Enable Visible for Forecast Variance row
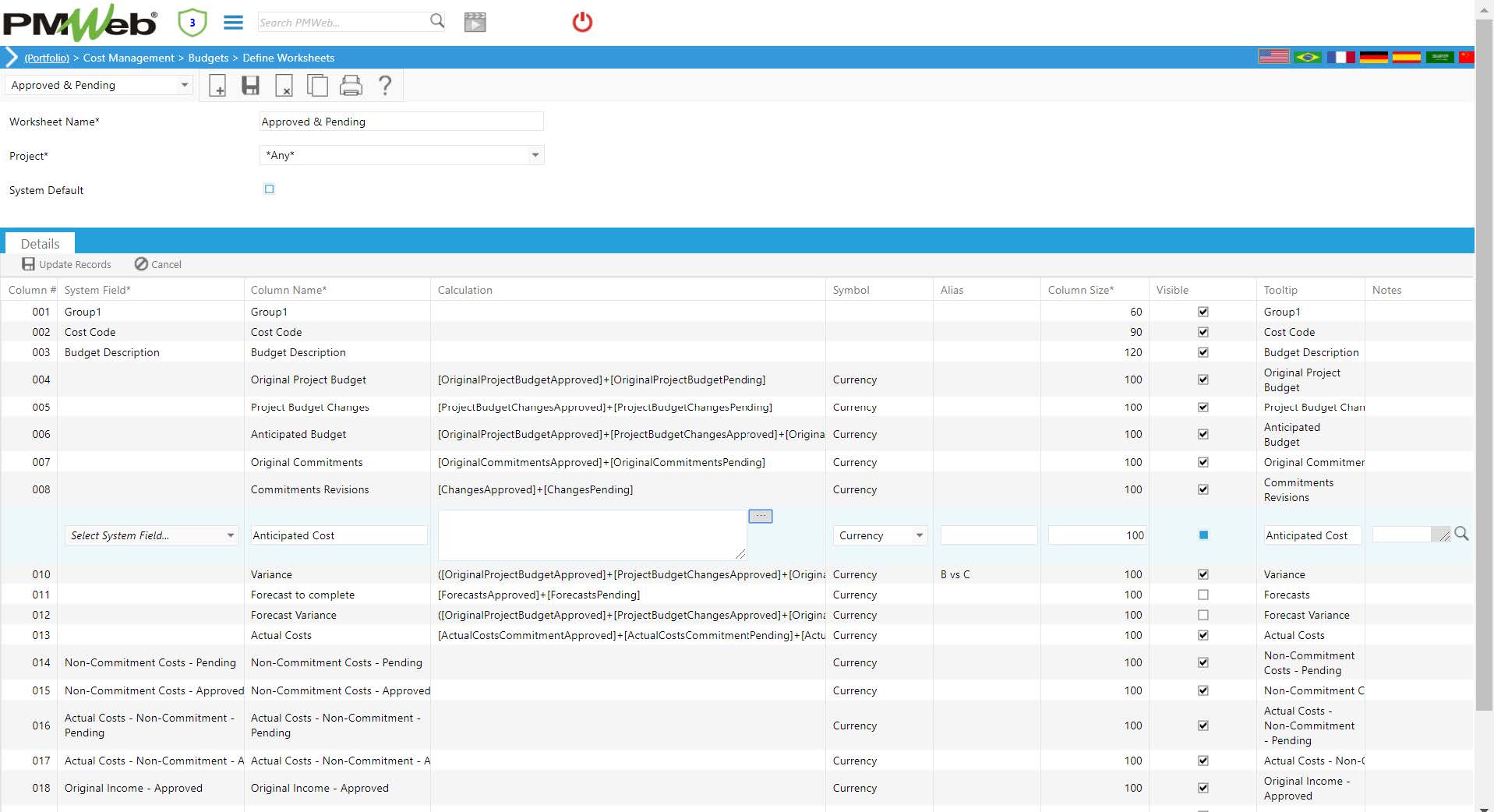This screenshot has width=1494, height=812. click(x=1203, y=615)
